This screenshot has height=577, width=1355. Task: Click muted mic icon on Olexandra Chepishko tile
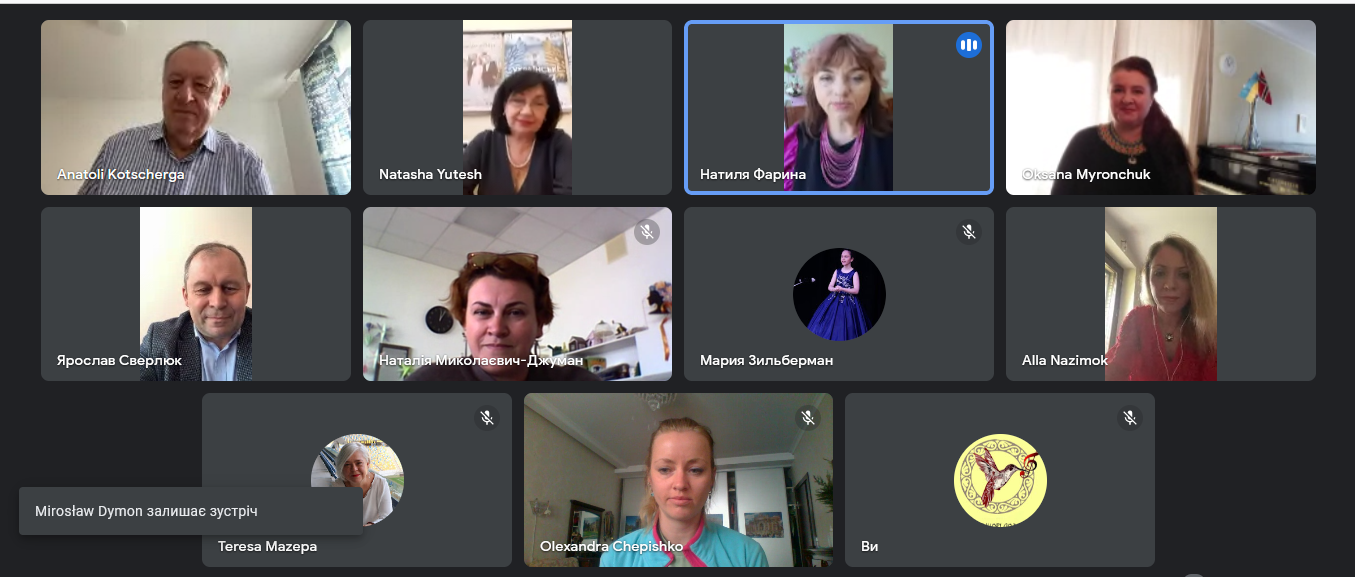[x=808, y=418]
